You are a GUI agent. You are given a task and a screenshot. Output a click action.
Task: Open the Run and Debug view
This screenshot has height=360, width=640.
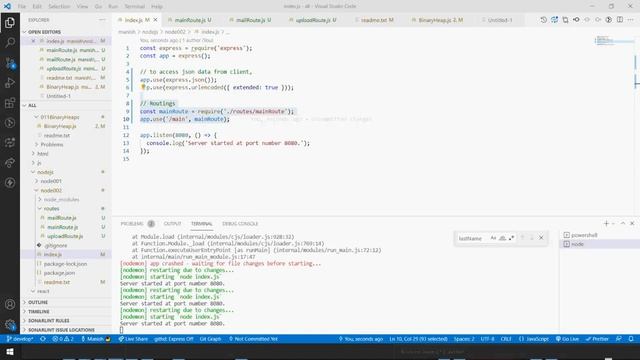tap(10, 83)
